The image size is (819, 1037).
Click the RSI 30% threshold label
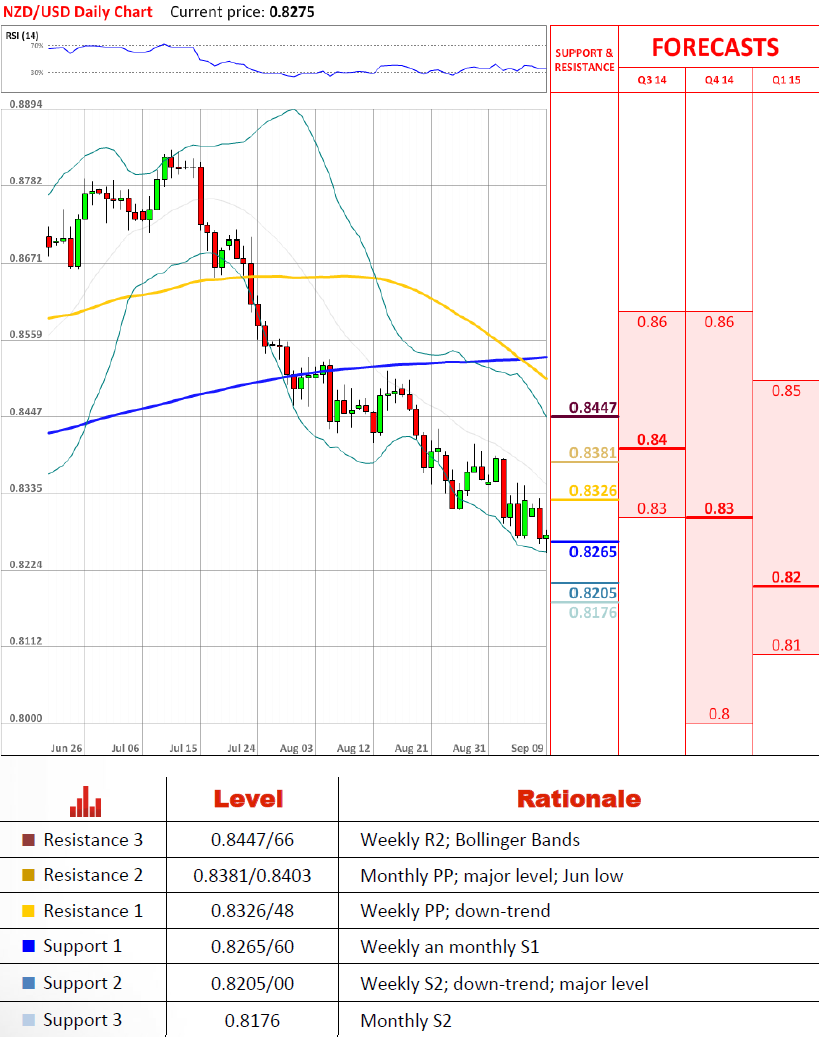point(37,72)
